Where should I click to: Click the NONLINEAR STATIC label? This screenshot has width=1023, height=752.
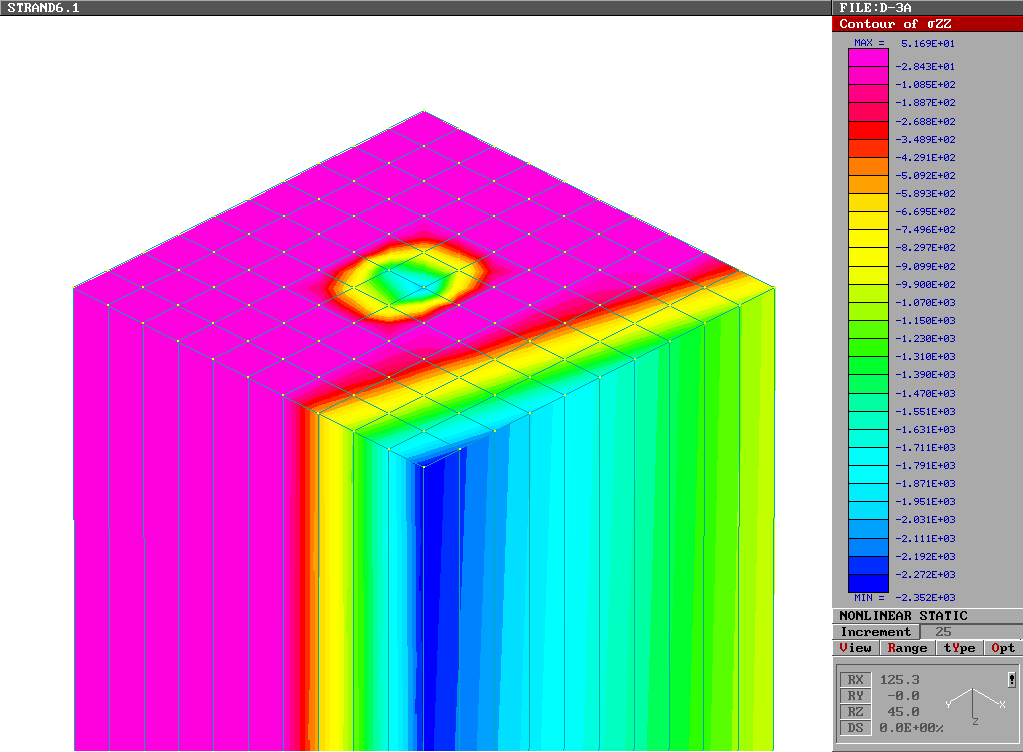pyautogui.click(x=903, y=616)
